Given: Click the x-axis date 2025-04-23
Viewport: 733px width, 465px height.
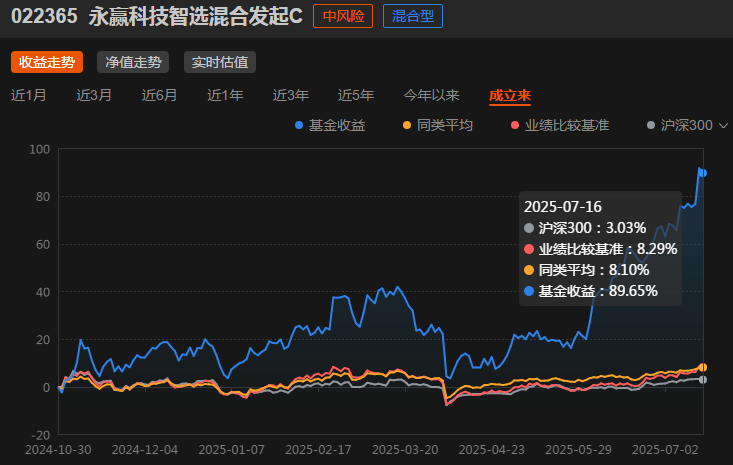Looking at the screenshot, I should pos(492,450).
